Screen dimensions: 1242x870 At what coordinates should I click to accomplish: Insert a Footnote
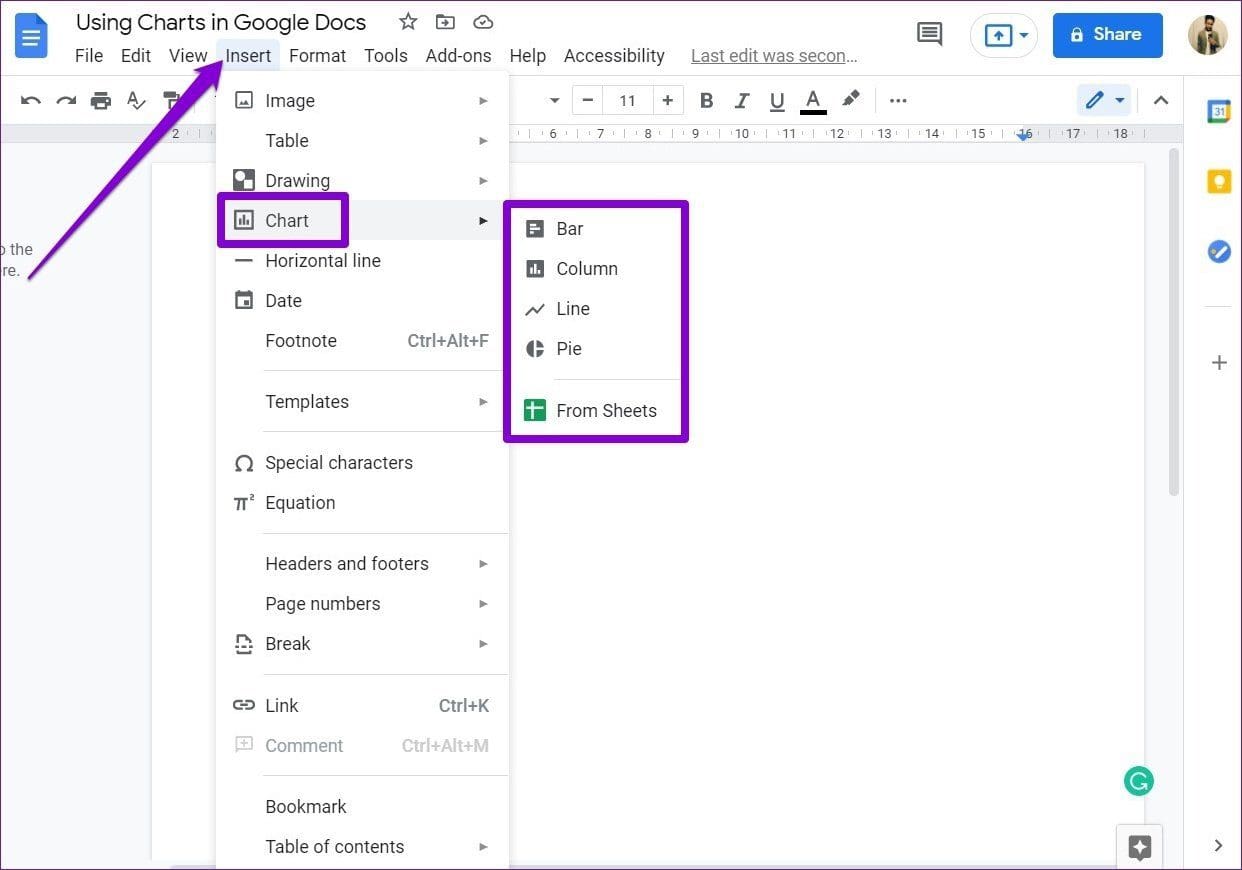[362, 340]
